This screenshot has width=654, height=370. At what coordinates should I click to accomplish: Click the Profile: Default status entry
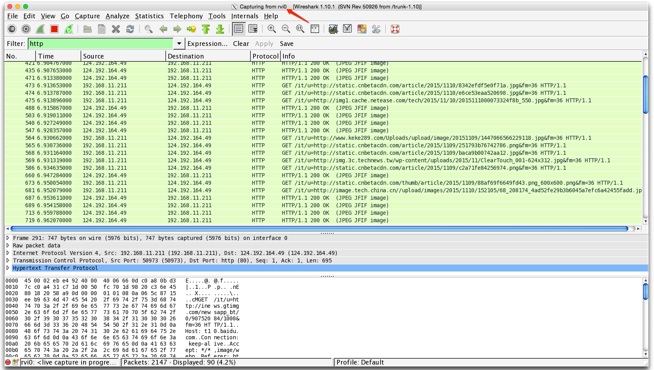pos(360,362)
